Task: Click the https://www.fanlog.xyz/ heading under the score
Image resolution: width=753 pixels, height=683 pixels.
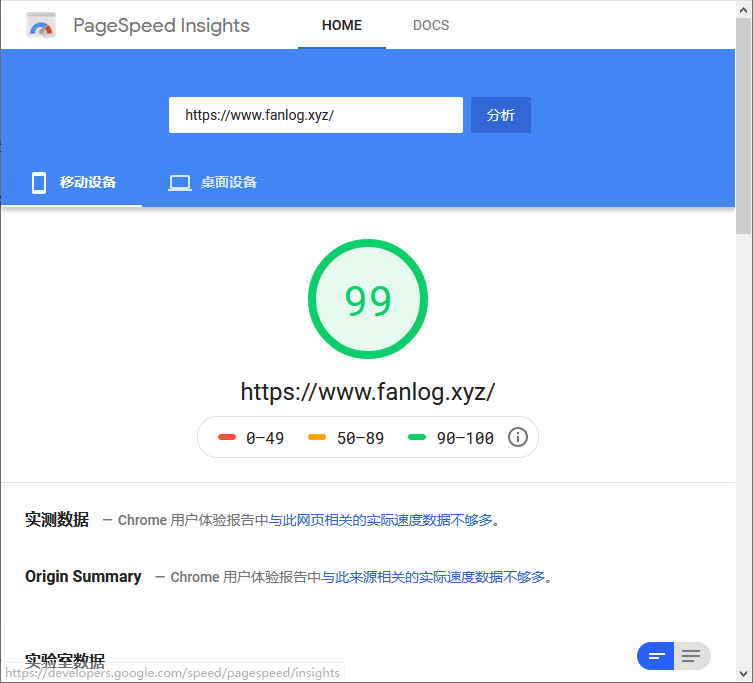Action: pos(368,391)
